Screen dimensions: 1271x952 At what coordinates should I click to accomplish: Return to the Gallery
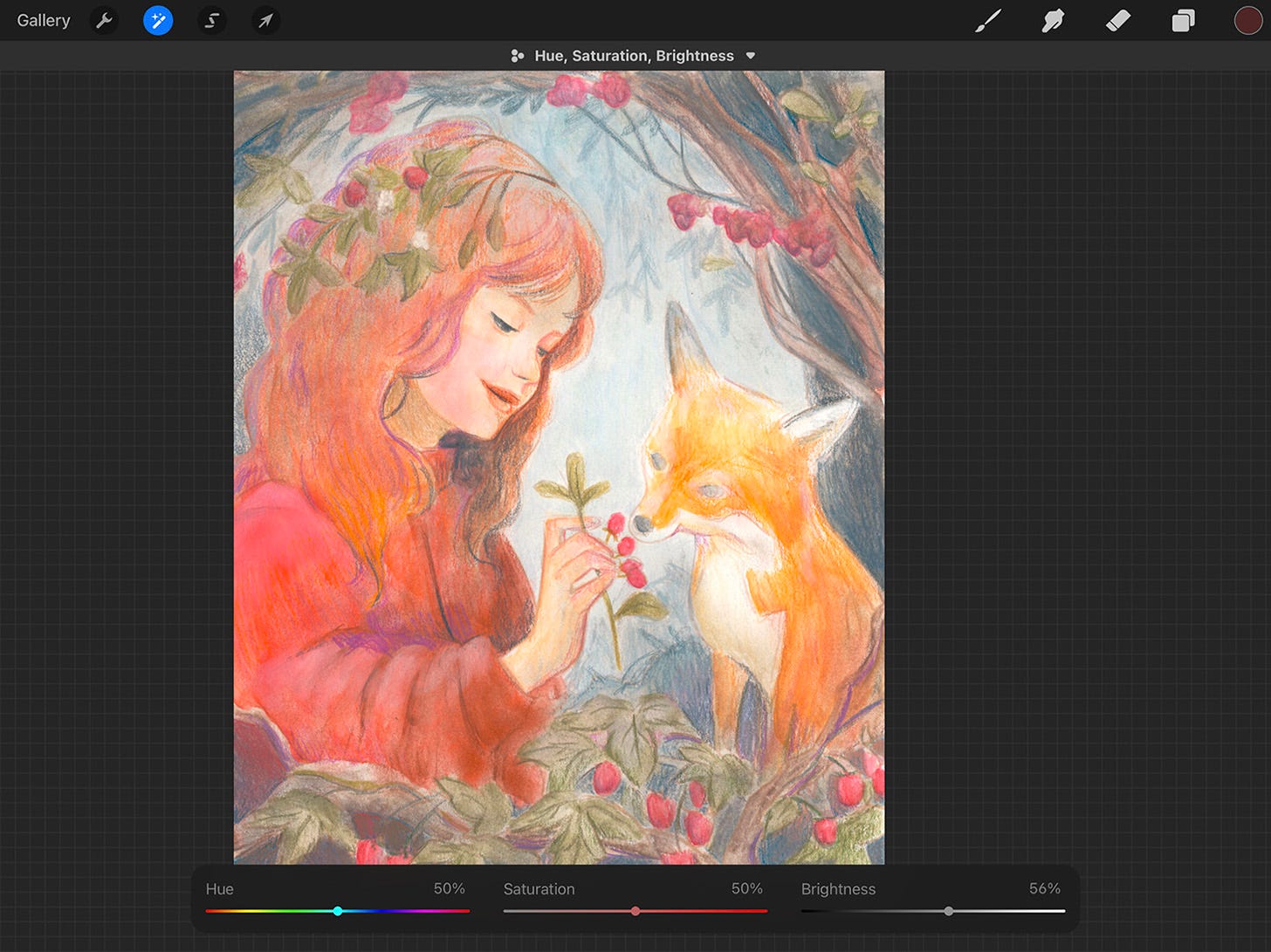point(43,20)
